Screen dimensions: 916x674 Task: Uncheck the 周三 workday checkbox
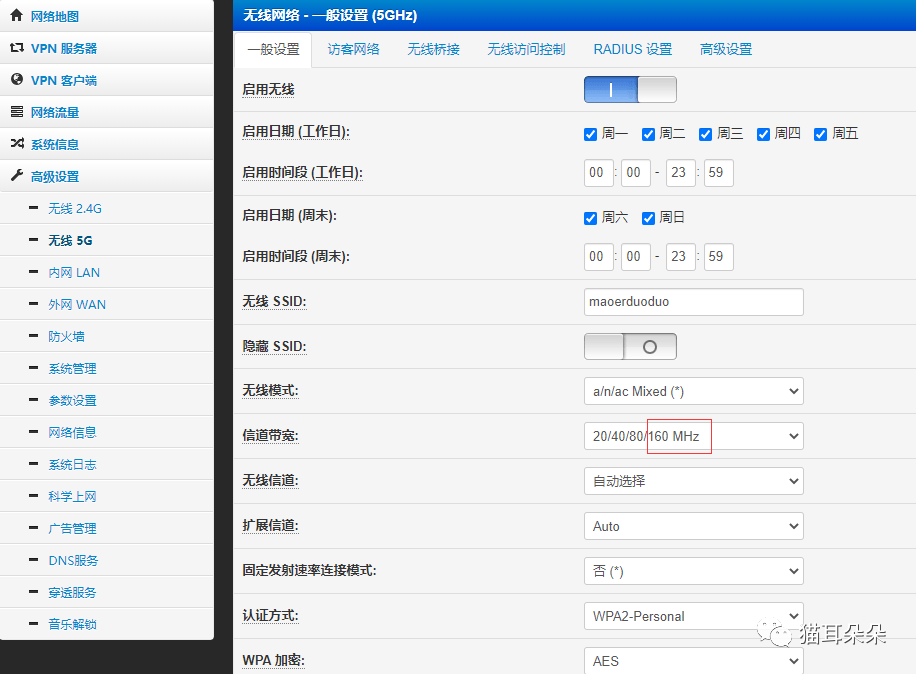[x=706, y=133]
